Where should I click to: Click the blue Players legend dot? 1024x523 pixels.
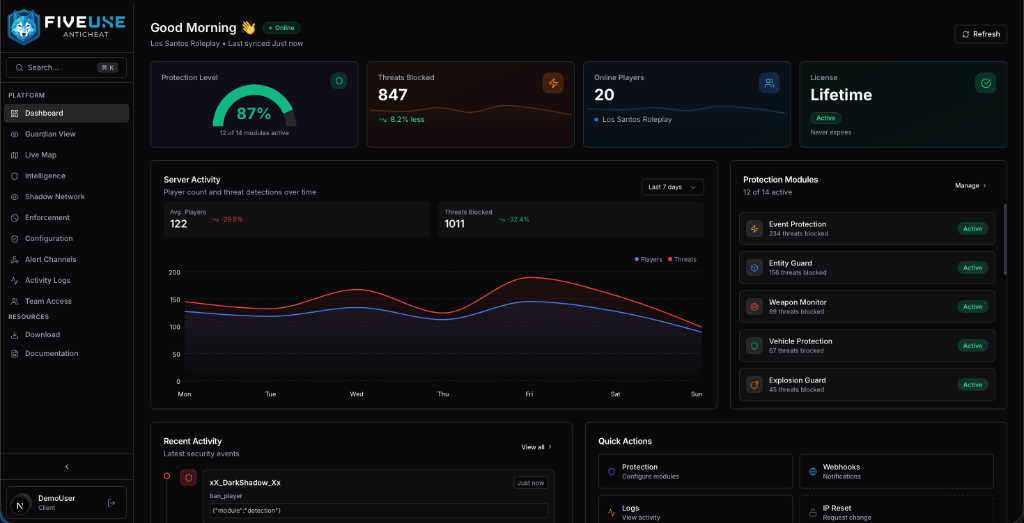pyautogui.click(x=637, y=259)
